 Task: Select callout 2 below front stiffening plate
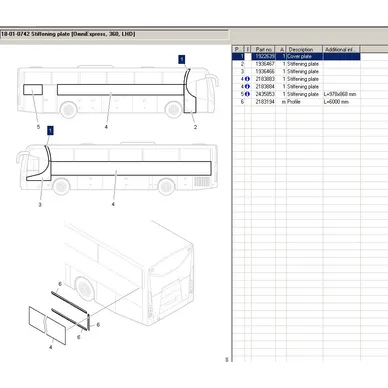pos(195,127)
